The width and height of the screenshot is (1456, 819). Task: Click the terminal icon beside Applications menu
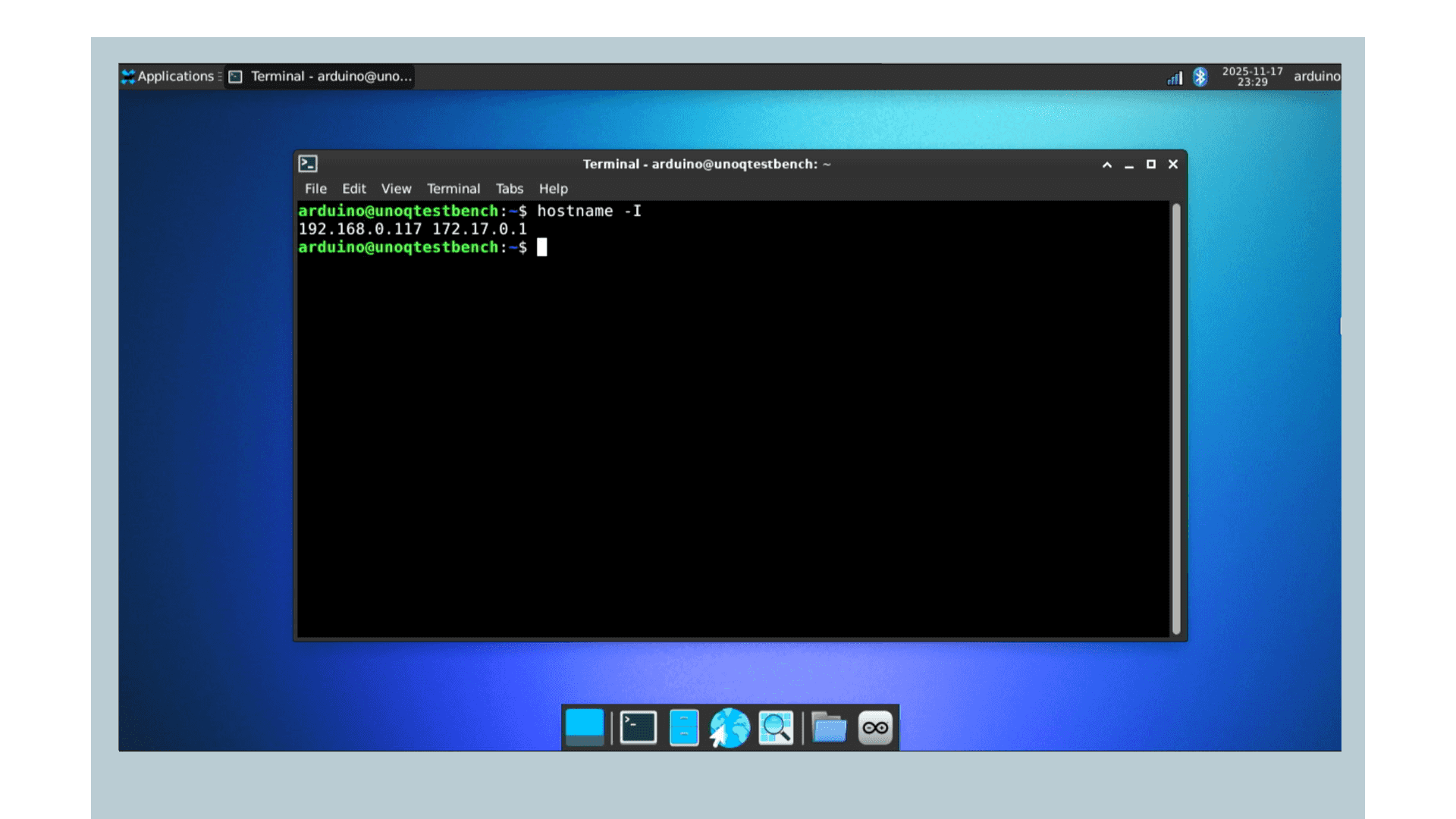[x=235, y=76]
